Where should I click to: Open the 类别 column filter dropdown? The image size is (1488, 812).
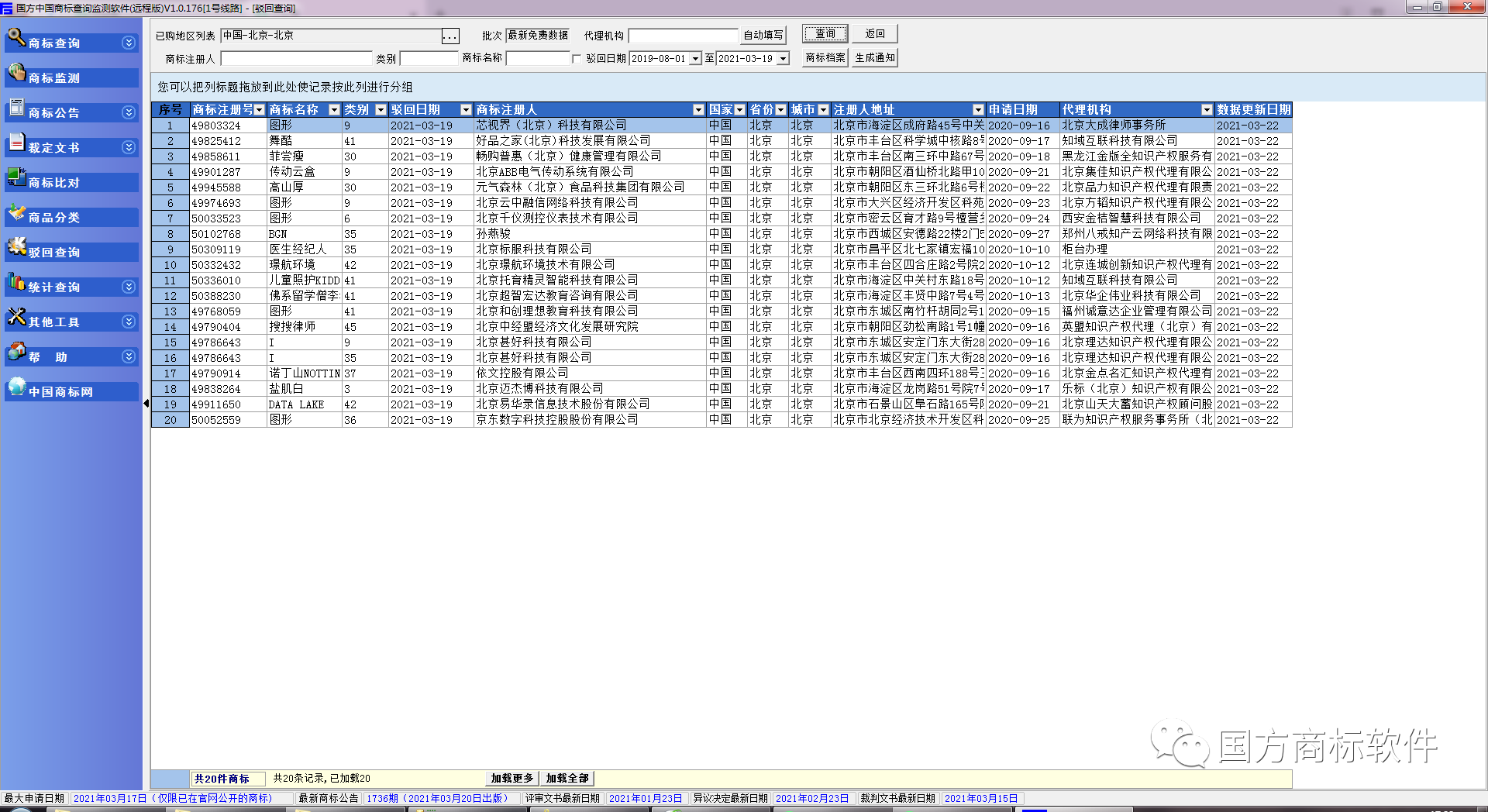381,110
